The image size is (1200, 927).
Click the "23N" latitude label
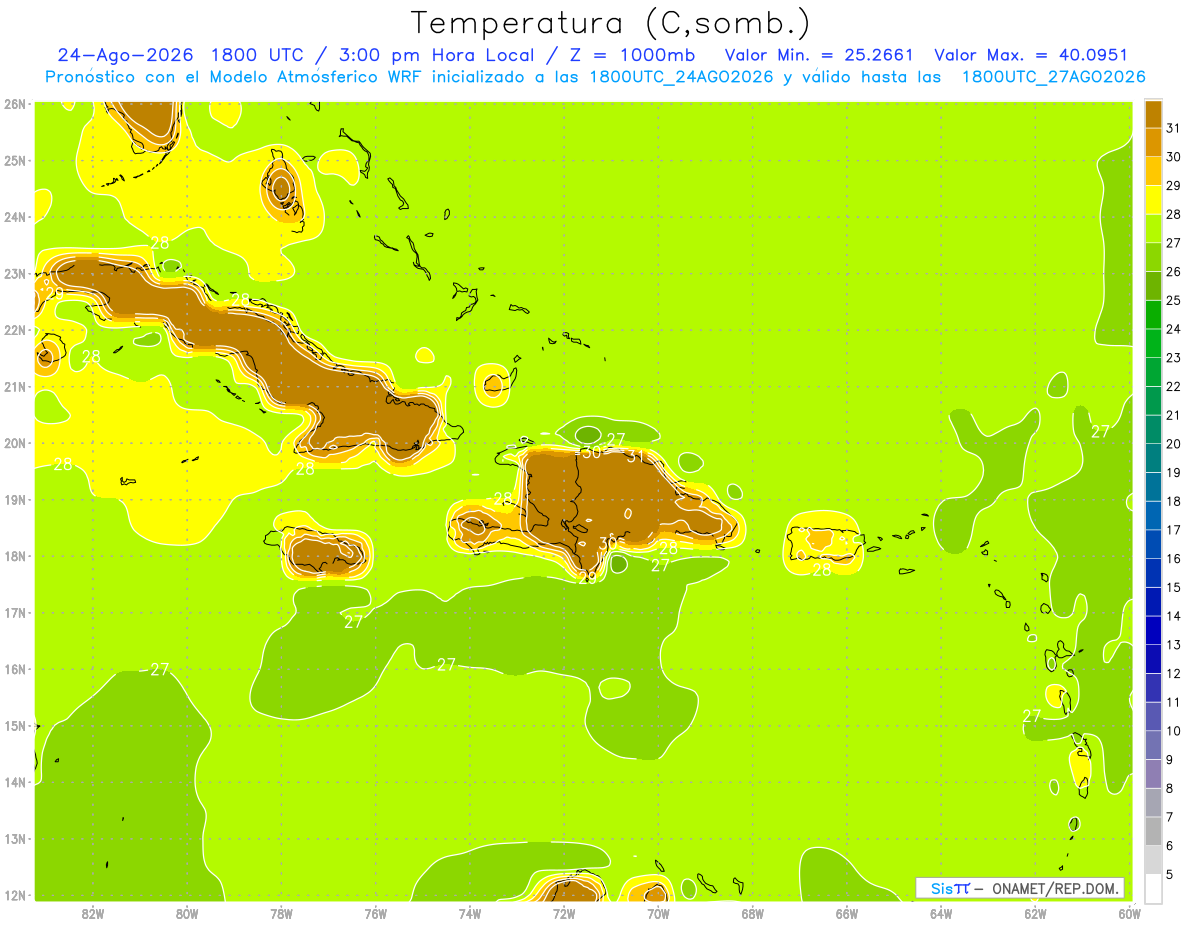(14, 273)
